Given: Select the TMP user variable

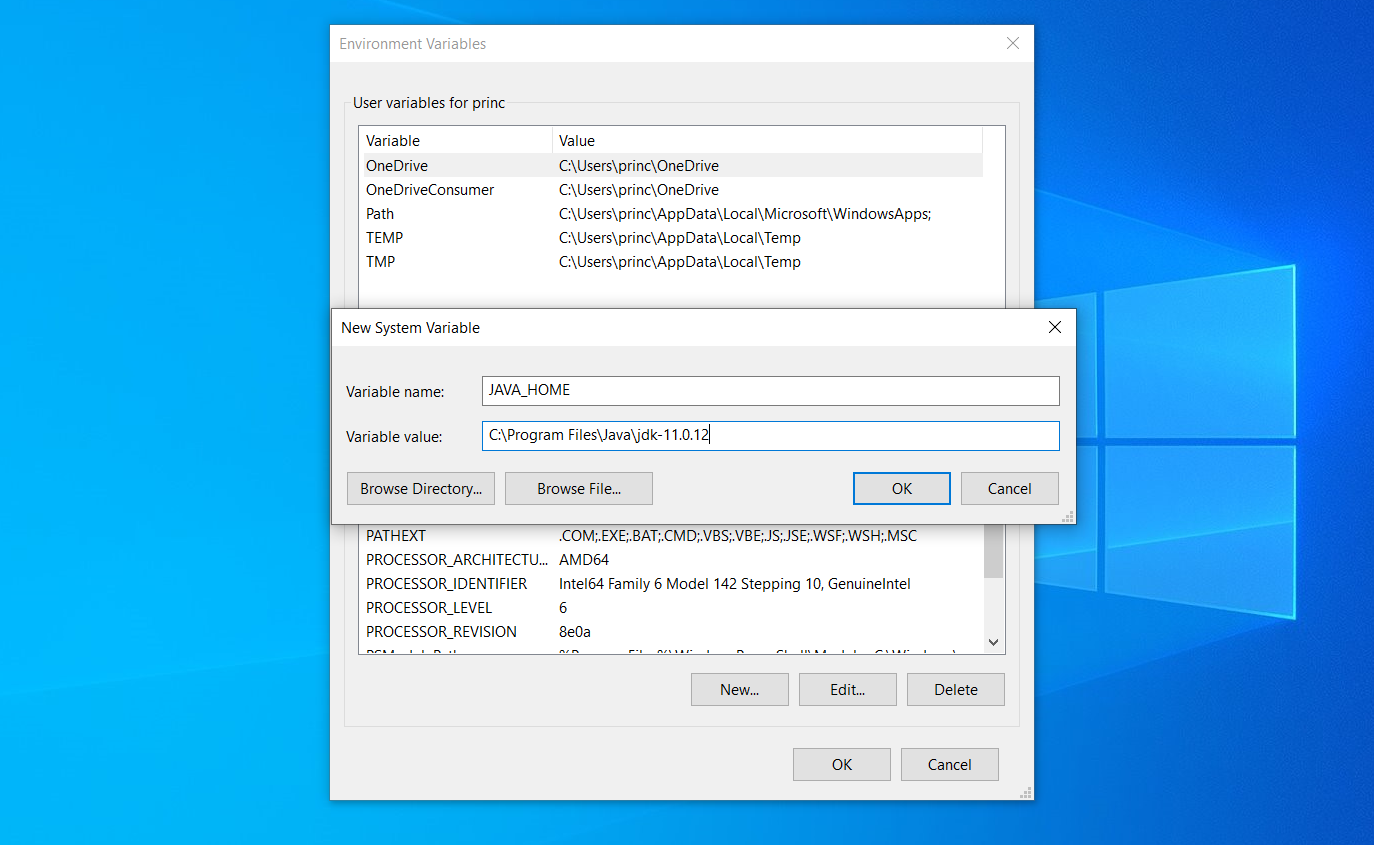Looking at the screenshot, I should (671, 262).
